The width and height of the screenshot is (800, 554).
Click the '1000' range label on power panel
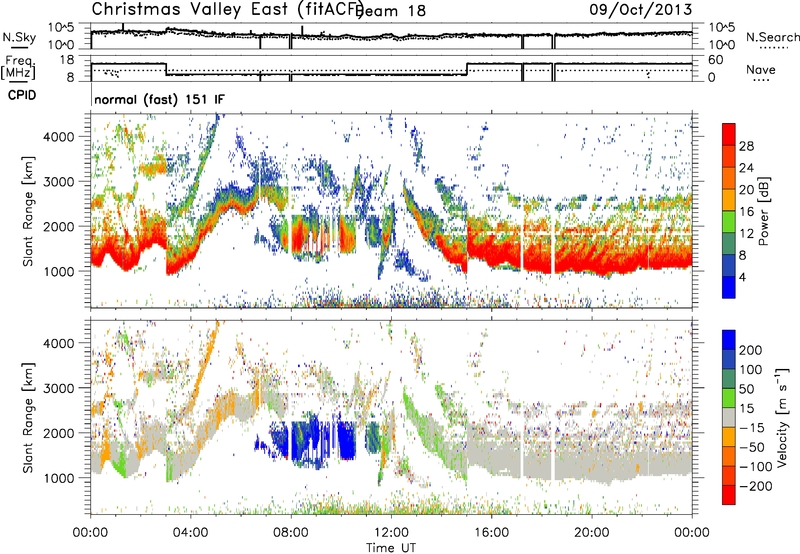pyautogui.click(x=59, y=271)
